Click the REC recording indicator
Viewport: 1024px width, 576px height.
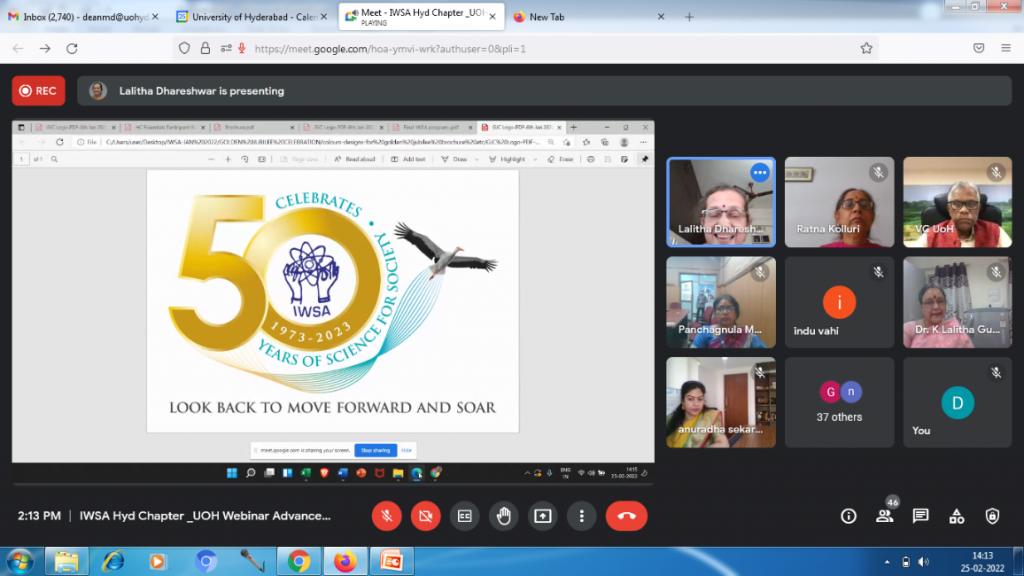point(39,91)
